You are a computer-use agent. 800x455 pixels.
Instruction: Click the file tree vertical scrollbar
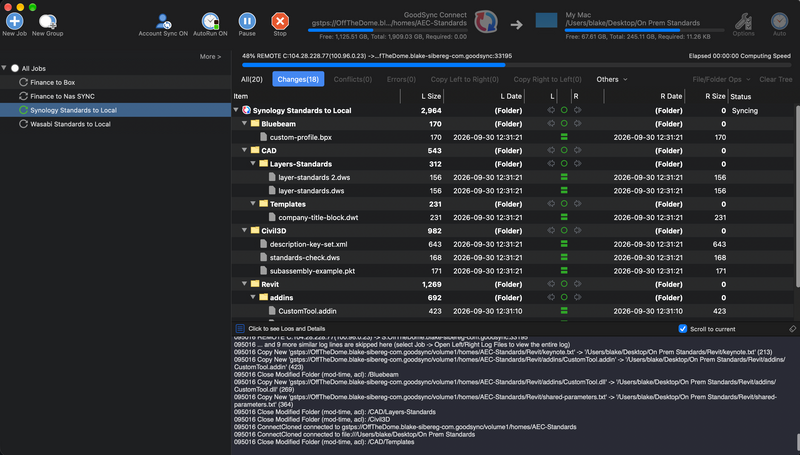pyautogui.click(x=797, y=196)
